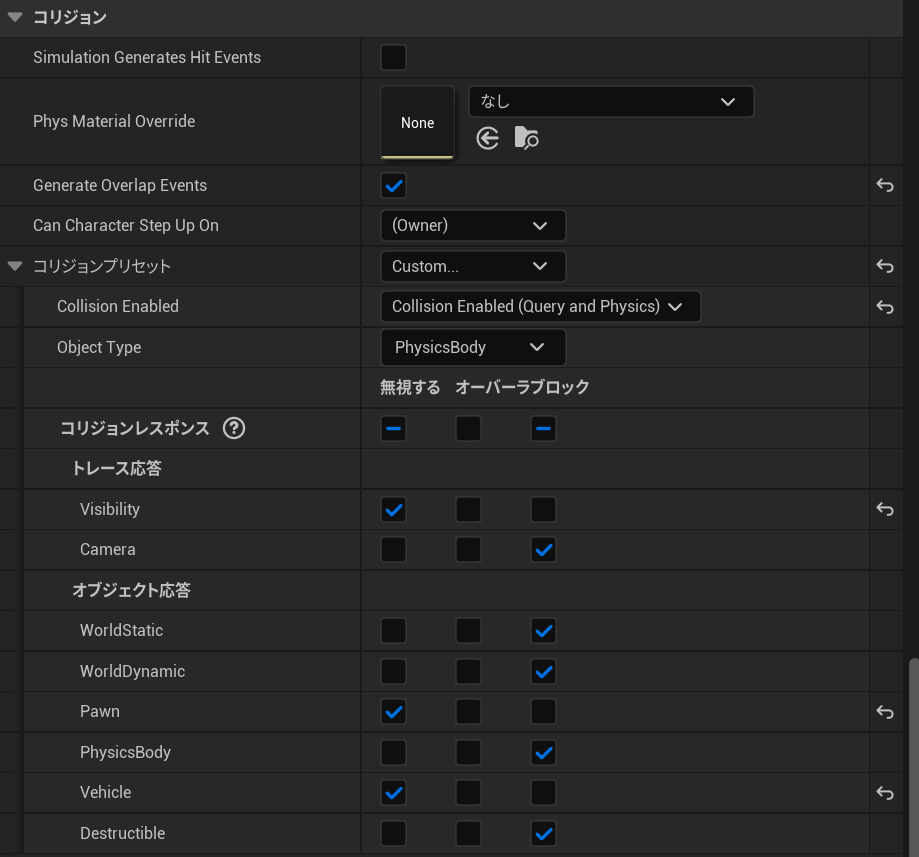919x857 pixels.
Task: Select the Simulation Generates Hit Events label
Action: tap(147, 57)
